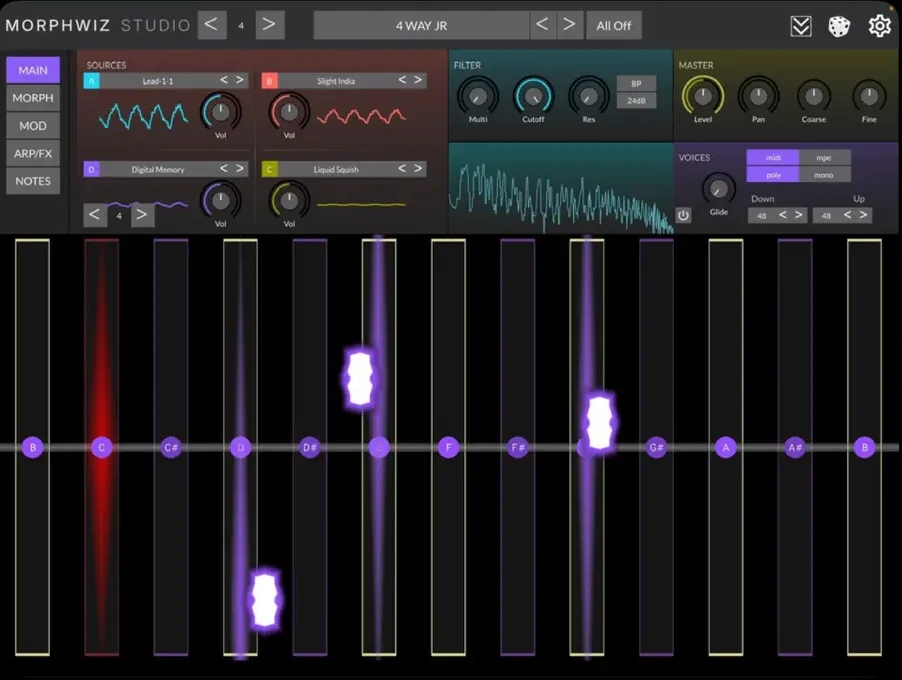Viewport: 902px width, 680px height.
Task: Open the Lead-1-1 waveform name
Action: pyautogui.click(x=158, y=81)
